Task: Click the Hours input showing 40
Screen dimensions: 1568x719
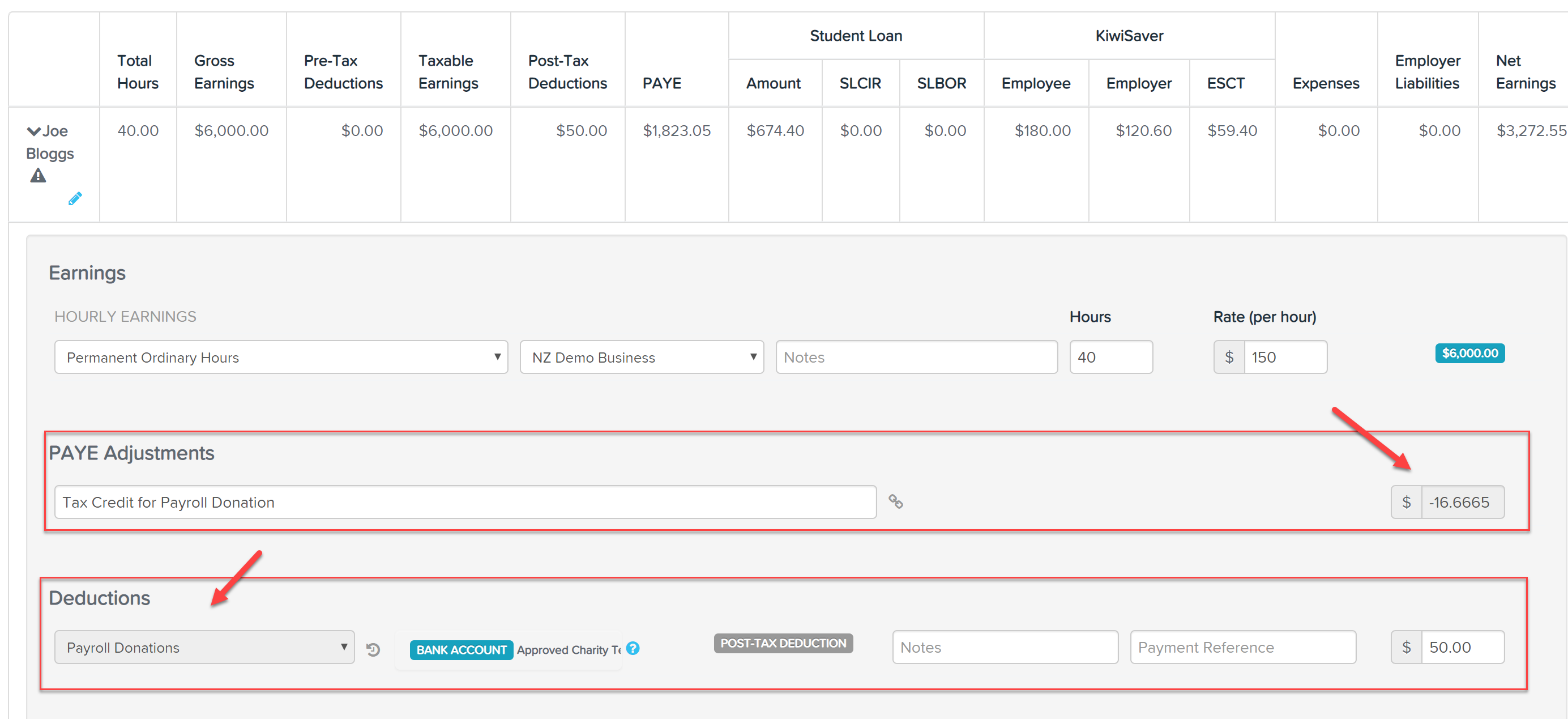Action: (x=1111, y=358)
